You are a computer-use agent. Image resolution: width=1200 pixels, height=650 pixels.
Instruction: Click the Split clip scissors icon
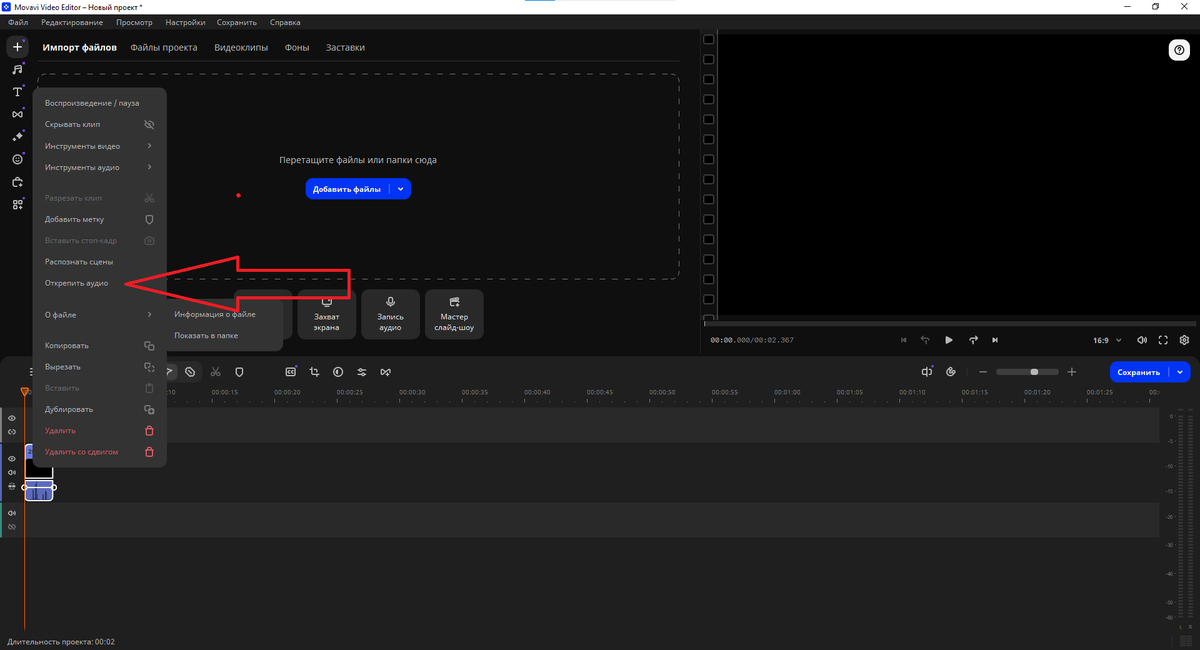coord(214,371)
